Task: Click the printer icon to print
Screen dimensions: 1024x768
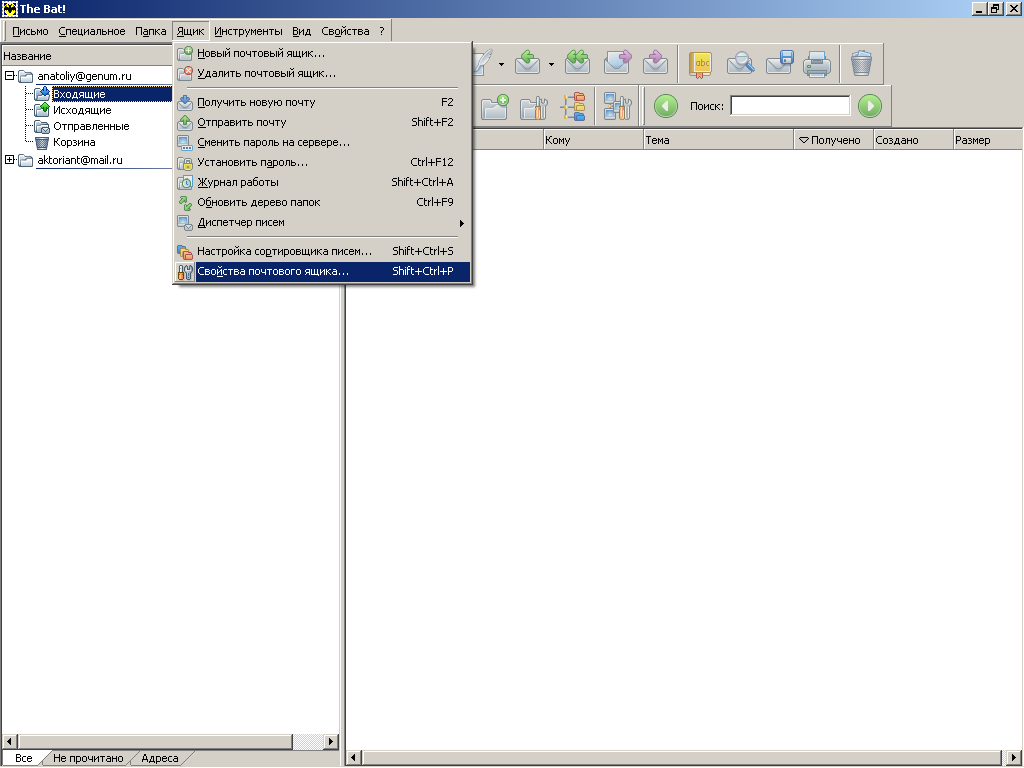Action: [x=817, y=64]
